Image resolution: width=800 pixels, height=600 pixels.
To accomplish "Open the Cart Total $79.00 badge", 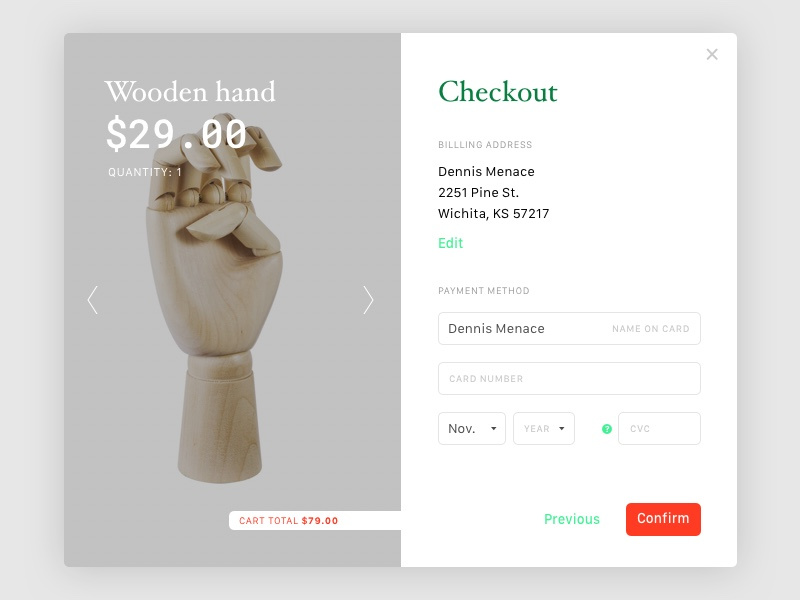I will (x=315, y=520).
